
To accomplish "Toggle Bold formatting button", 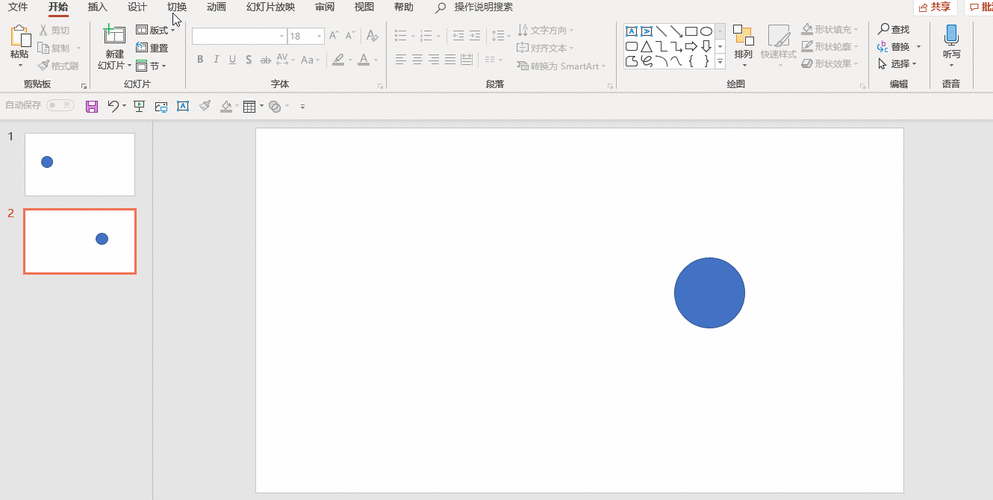I will [200, 60].
